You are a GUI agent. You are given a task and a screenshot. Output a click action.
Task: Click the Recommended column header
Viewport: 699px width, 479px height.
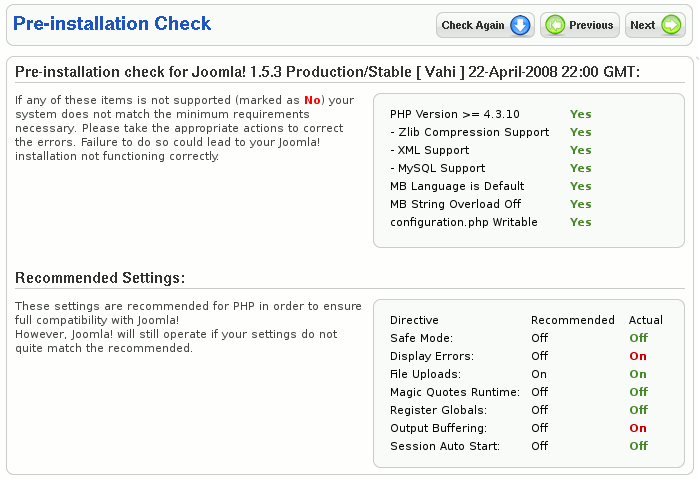coord(573,320)
